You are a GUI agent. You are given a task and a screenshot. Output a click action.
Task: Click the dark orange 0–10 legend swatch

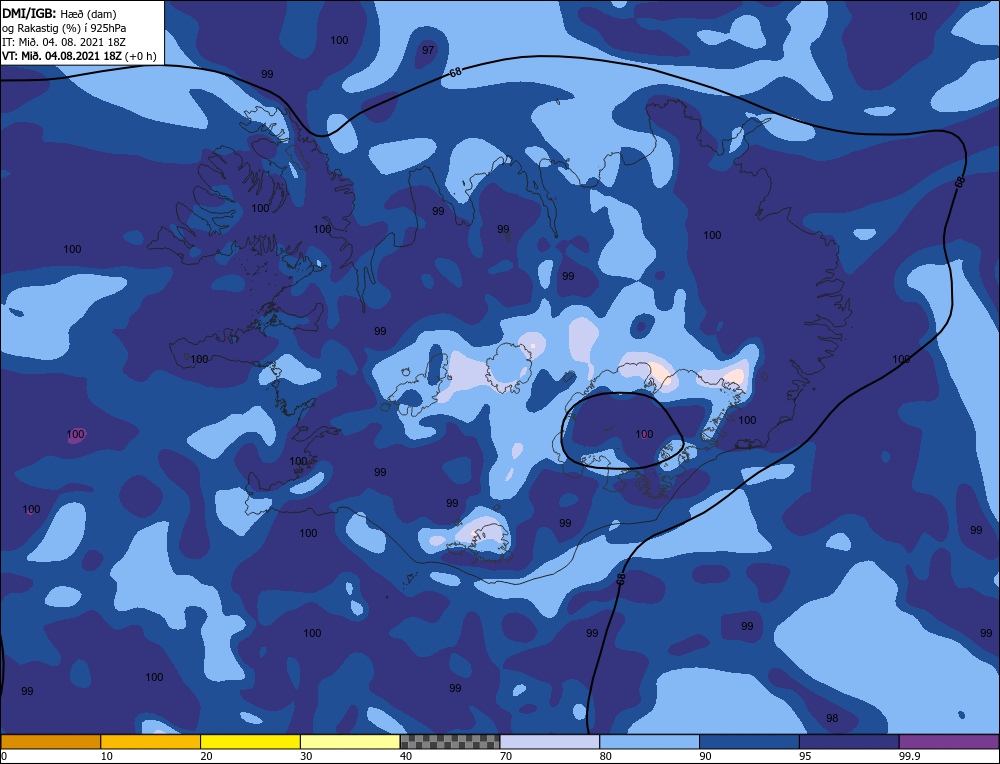coord(50,741)
